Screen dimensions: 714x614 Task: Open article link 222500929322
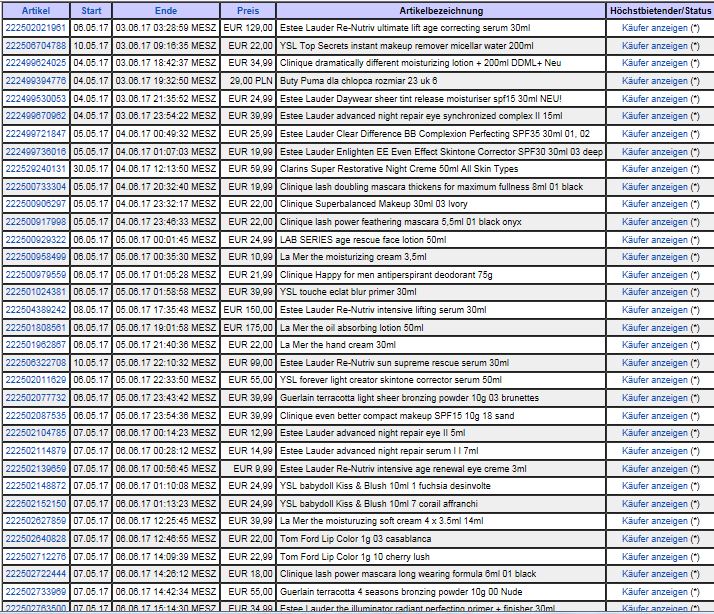(36, 240)
